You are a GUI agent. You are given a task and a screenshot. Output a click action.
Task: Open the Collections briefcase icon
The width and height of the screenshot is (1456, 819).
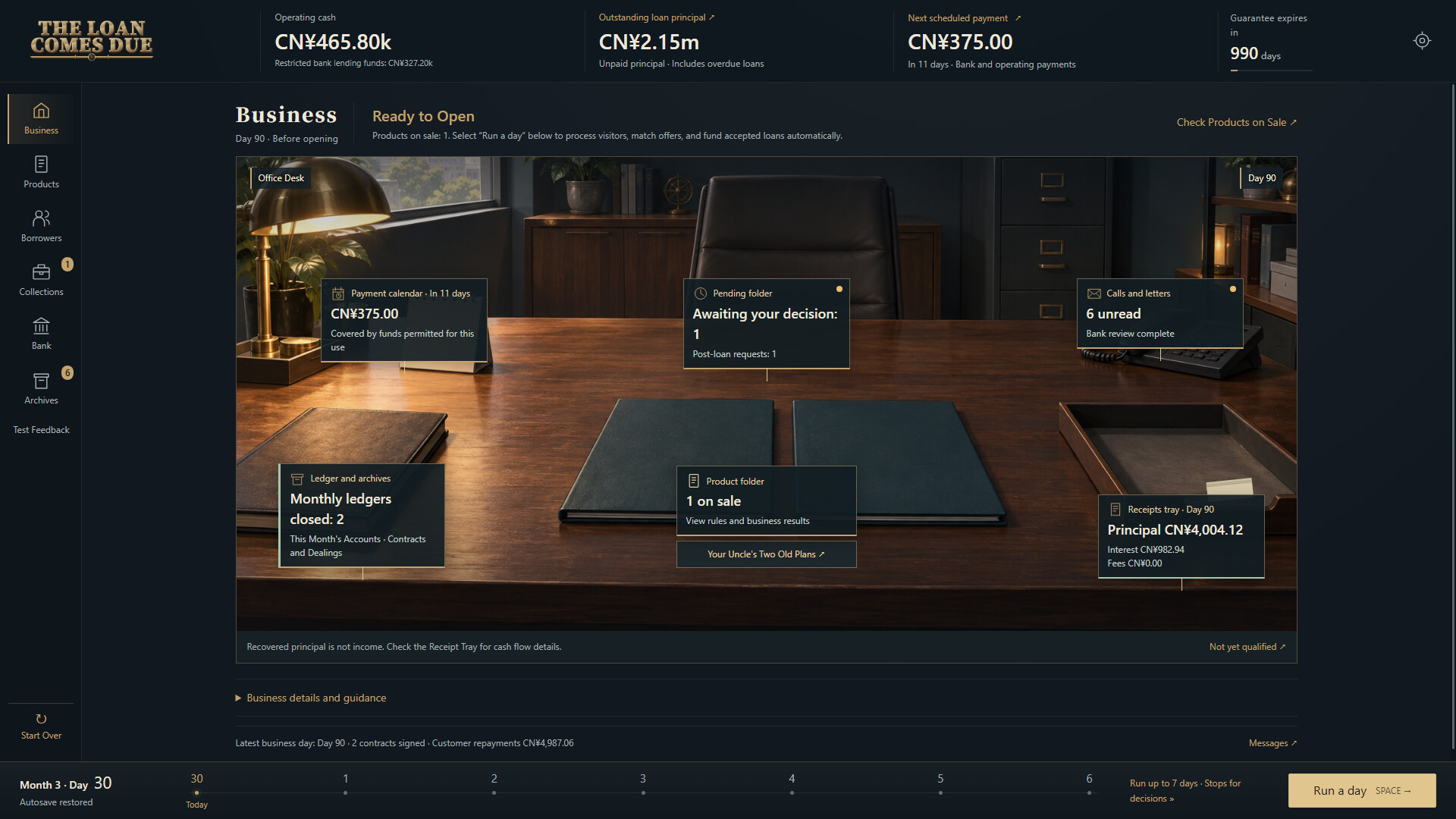[41, 272]
